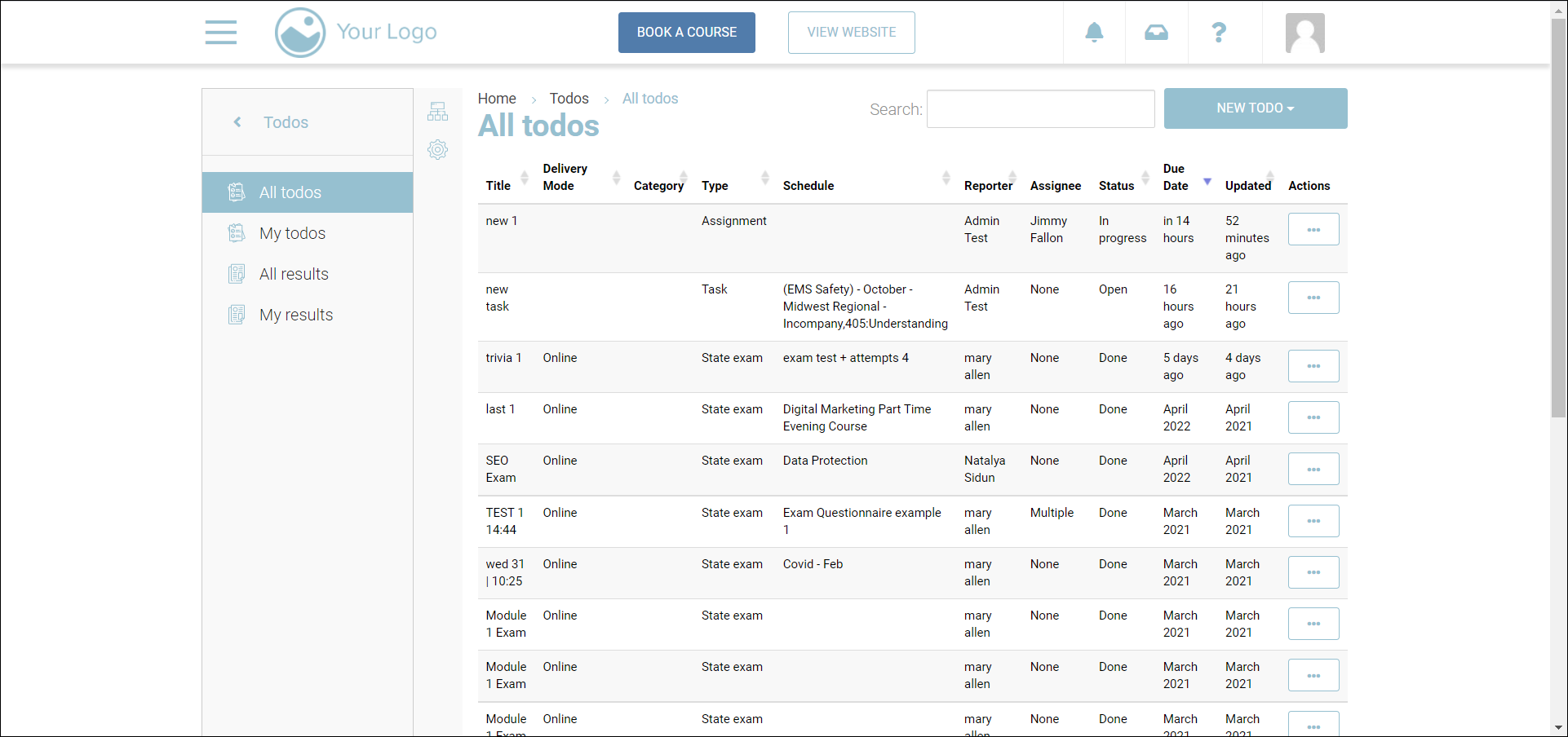The height and width of the screenshot is (737, 1568).
Task: Click the View Website button
Action: [x=851, y=33]
